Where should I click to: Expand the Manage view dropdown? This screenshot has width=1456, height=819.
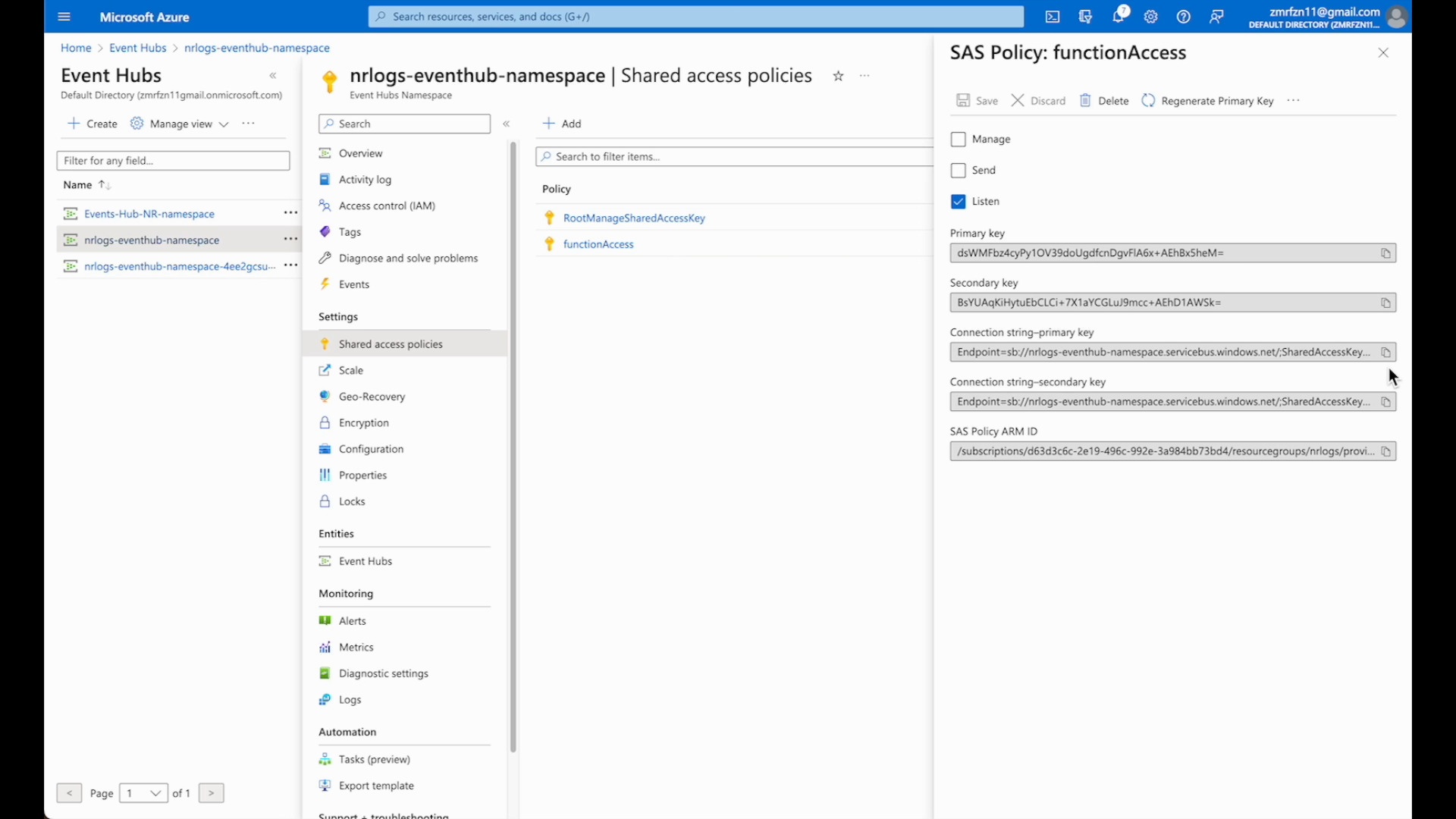(180, 124)
